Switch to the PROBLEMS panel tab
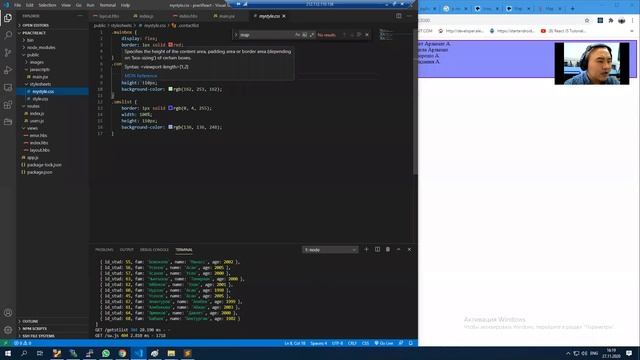Viewport: 640px width, 360px height. (x=104, y=249)
